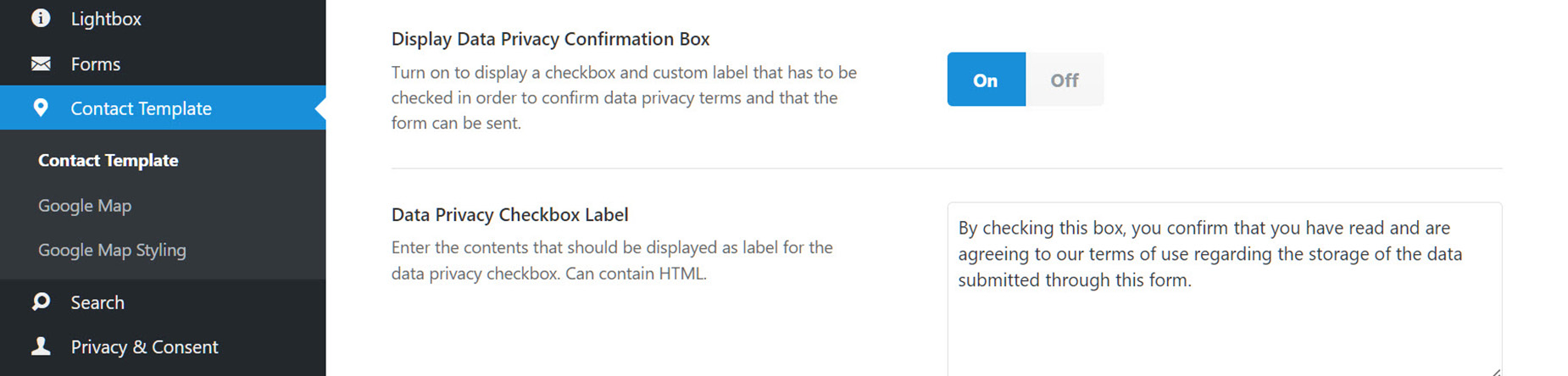This screenshot has width=1568, height=376.
Task: Click the Contact Template map pin icon
Action: coord(41,108)
